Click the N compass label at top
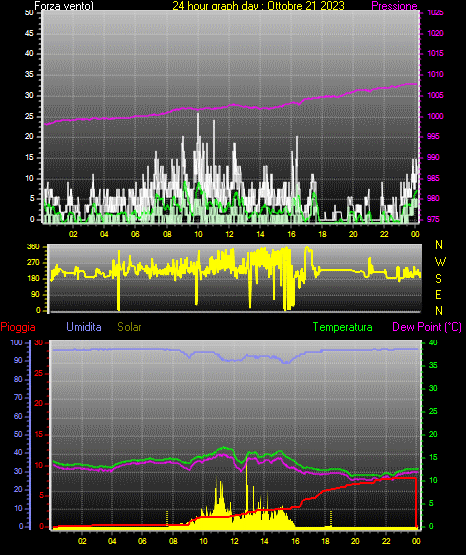 (439, 245)
